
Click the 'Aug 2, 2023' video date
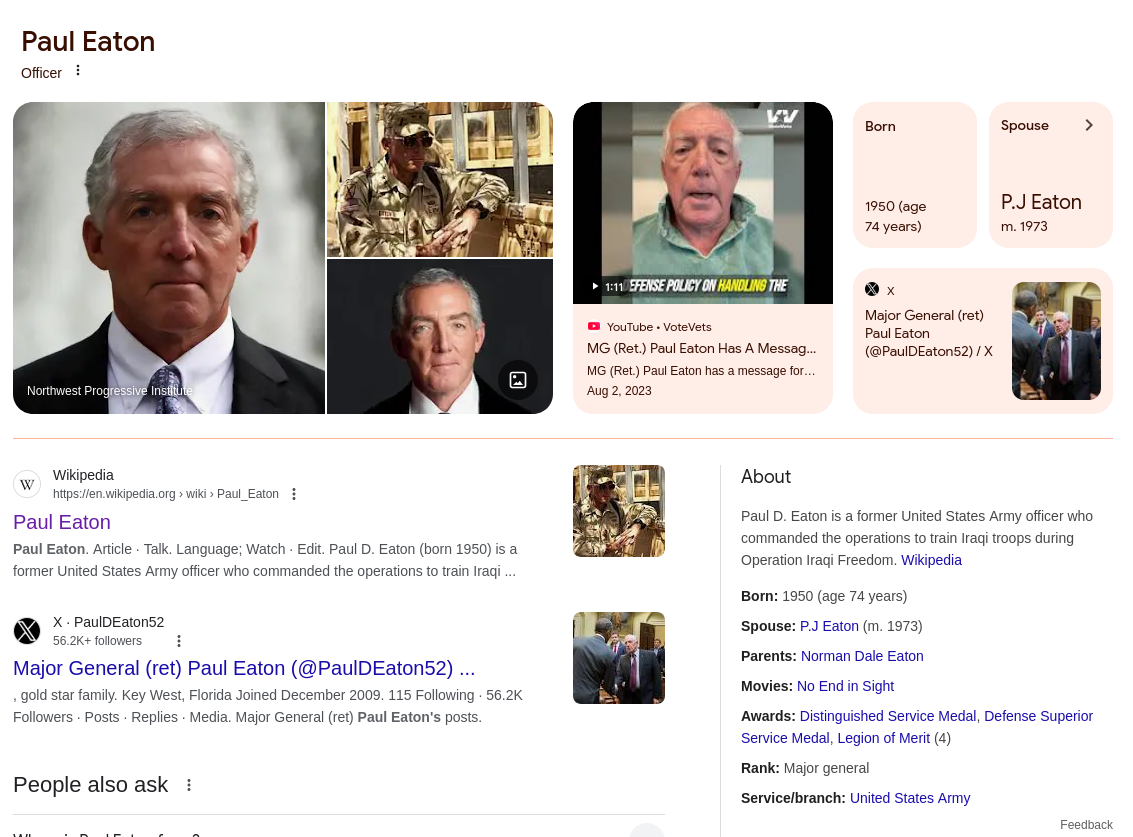click(619, 391)
